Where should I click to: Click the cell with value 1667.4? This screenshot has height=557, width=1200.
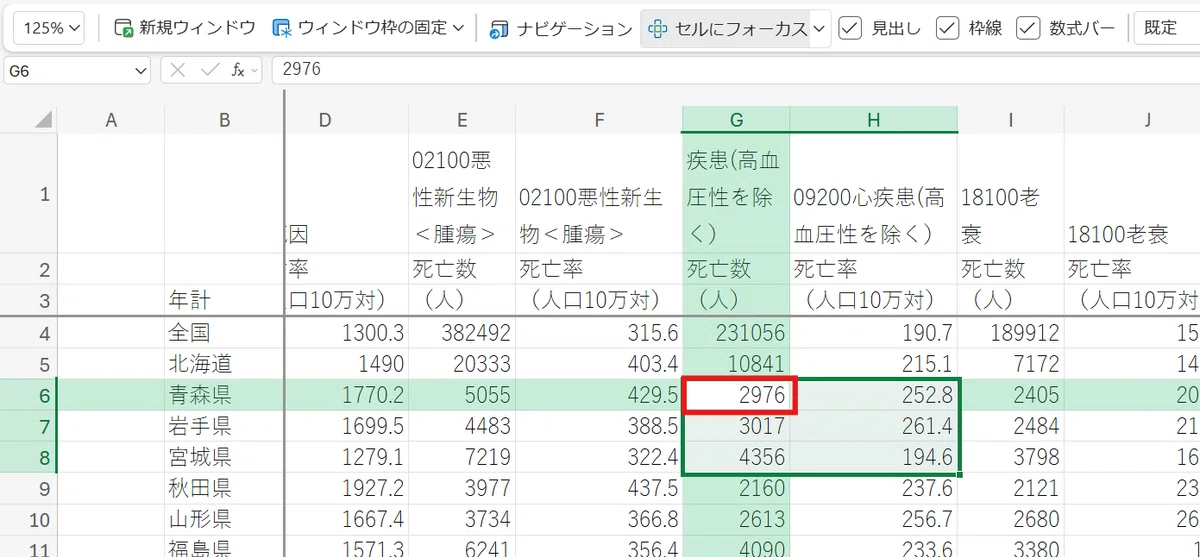[x=347, y=521]
